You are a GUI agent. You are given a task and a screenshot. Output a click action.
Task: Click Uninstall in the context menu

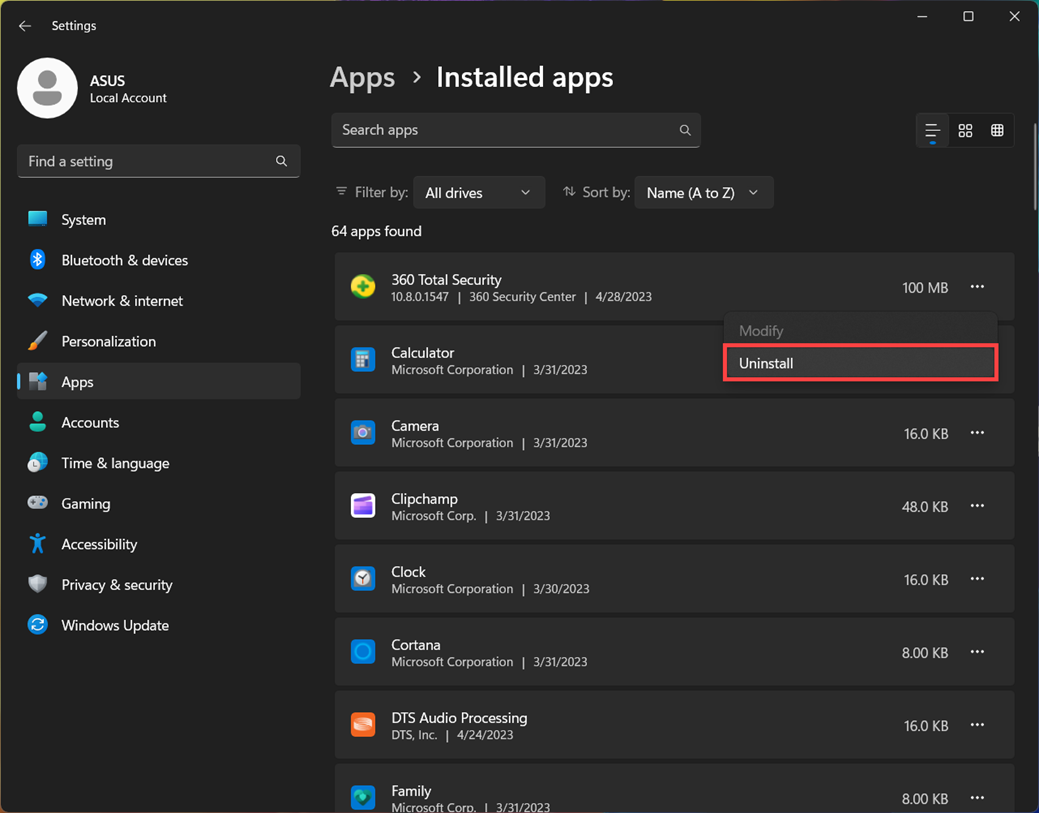coord(860,363)
